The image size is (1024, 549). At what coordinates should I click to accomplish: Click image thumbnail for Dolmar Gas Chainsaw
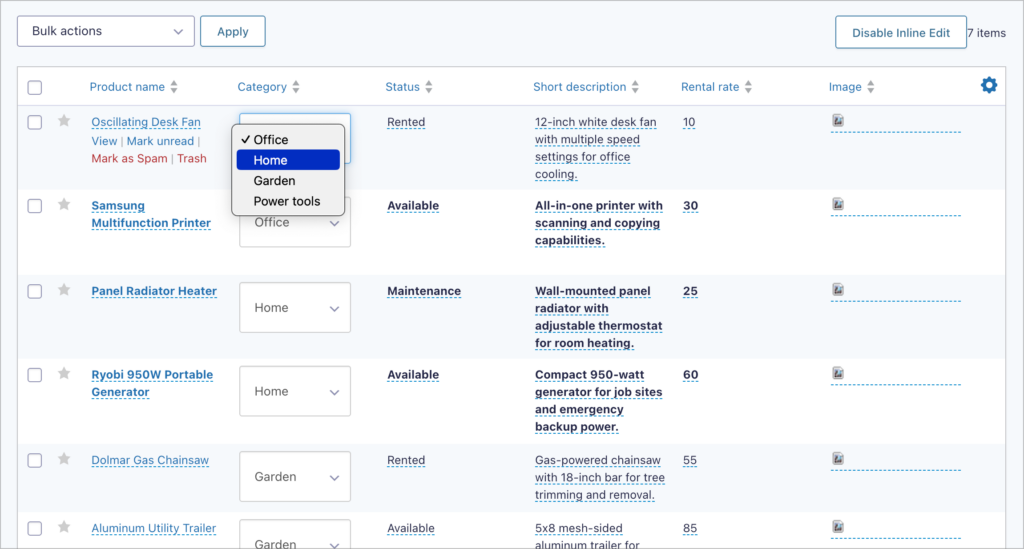pyautogui.click(x=838, y=458)
